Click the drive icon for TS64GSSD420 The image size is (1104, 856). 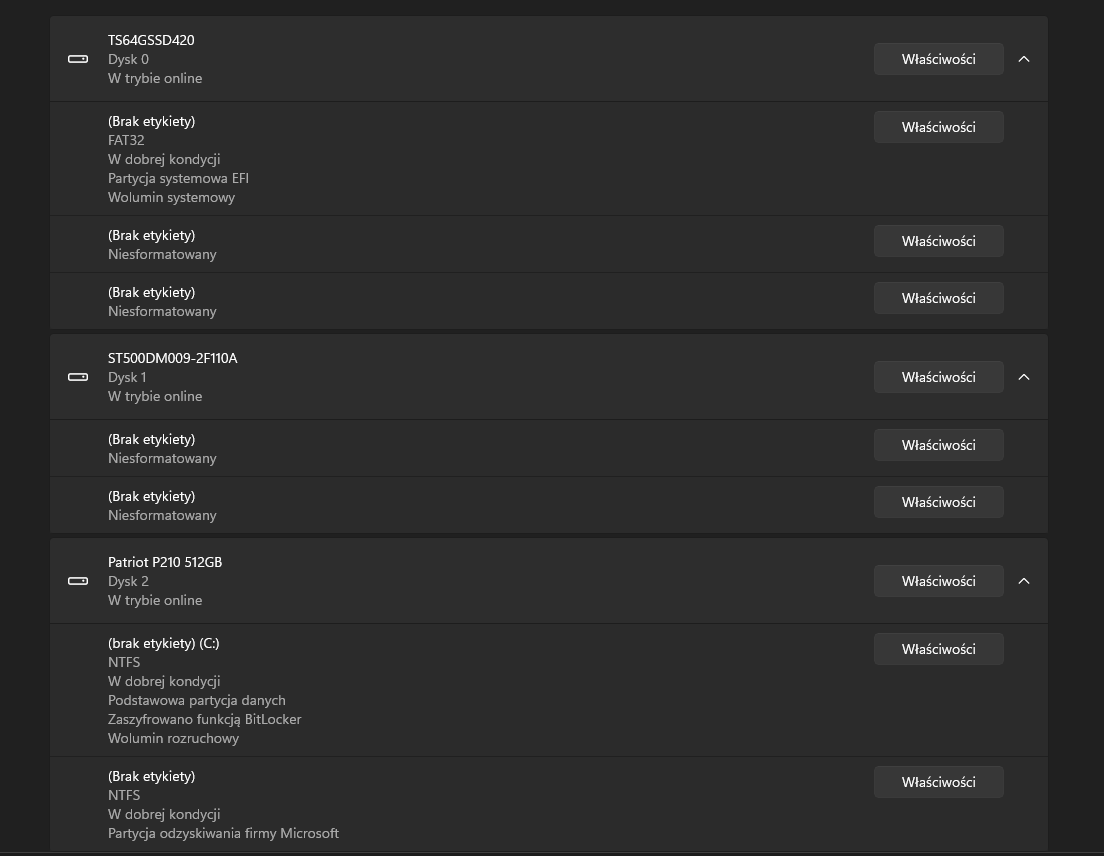pos(77,59)
